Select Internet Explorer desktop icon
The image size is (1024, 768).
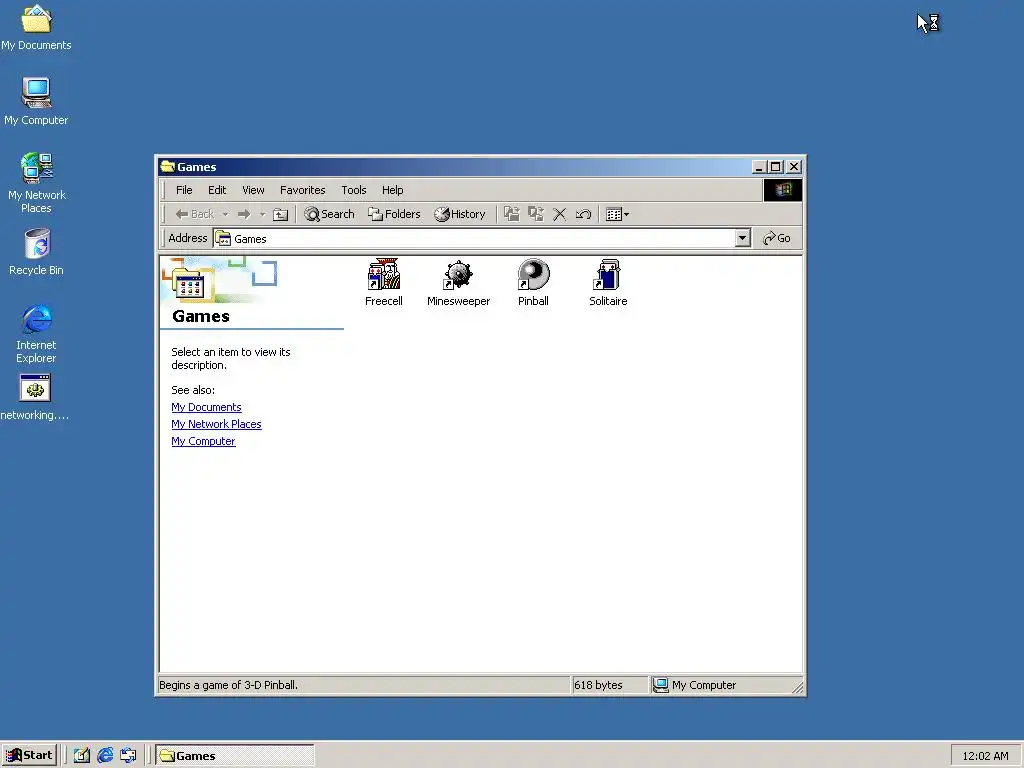coord(36,333)
